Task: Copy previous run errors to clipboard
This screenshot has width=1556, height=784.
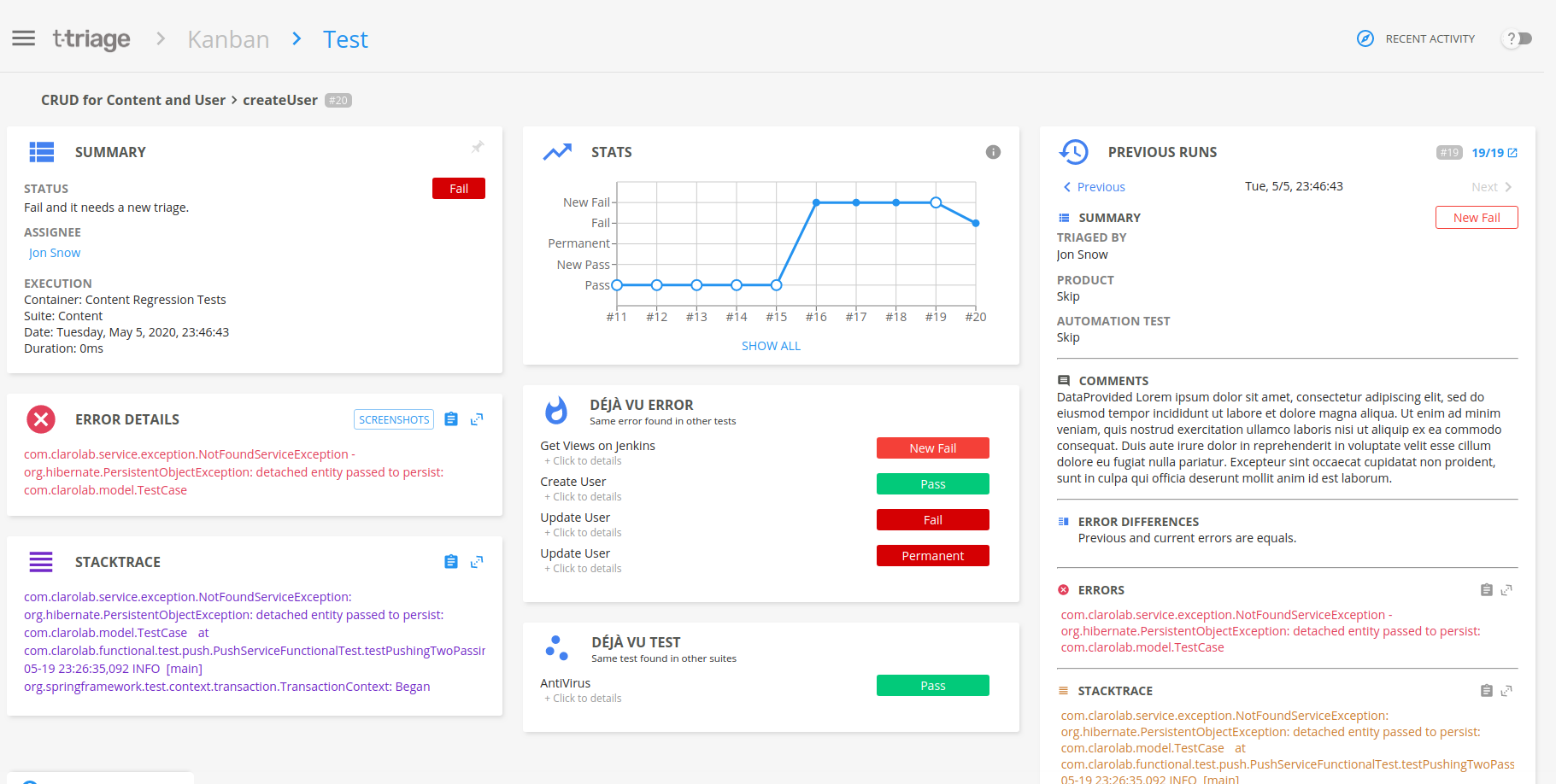Action: [1487, 590]
